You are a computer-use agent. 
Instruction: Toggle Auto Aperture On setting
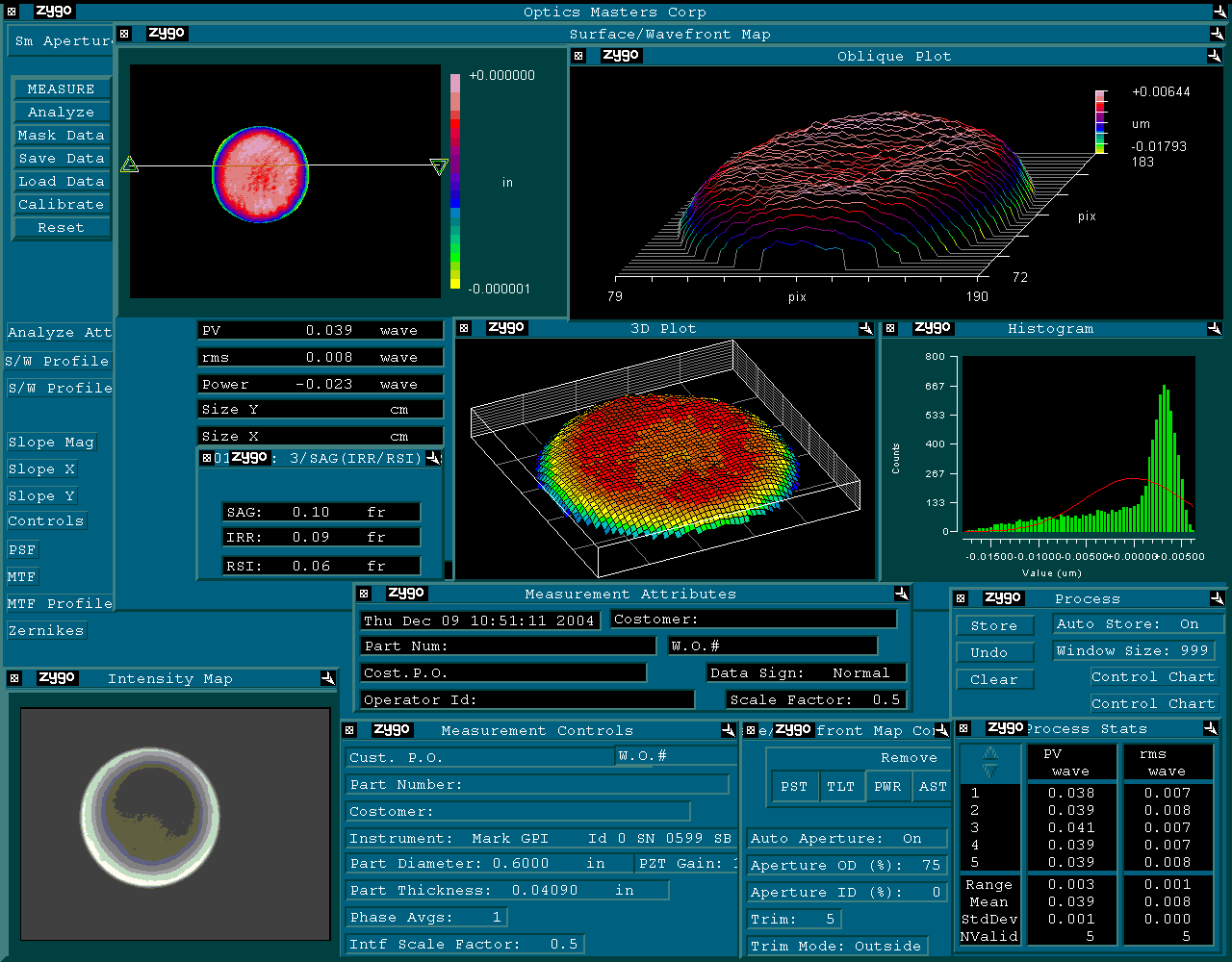848,838
